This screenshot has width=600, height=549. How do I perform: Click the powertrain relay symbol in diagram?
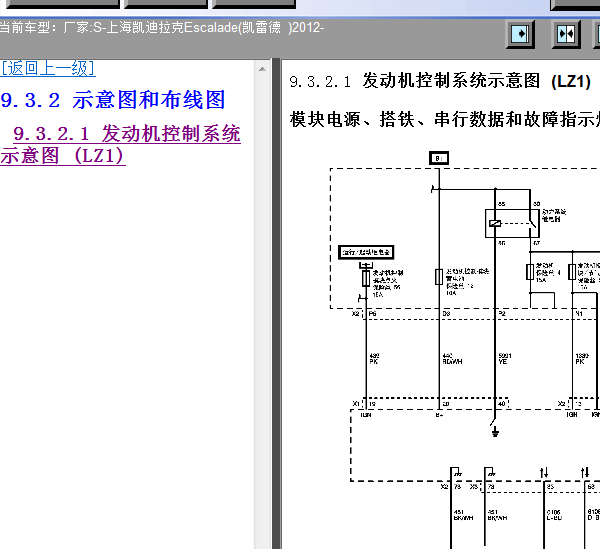tap(512, 223)
